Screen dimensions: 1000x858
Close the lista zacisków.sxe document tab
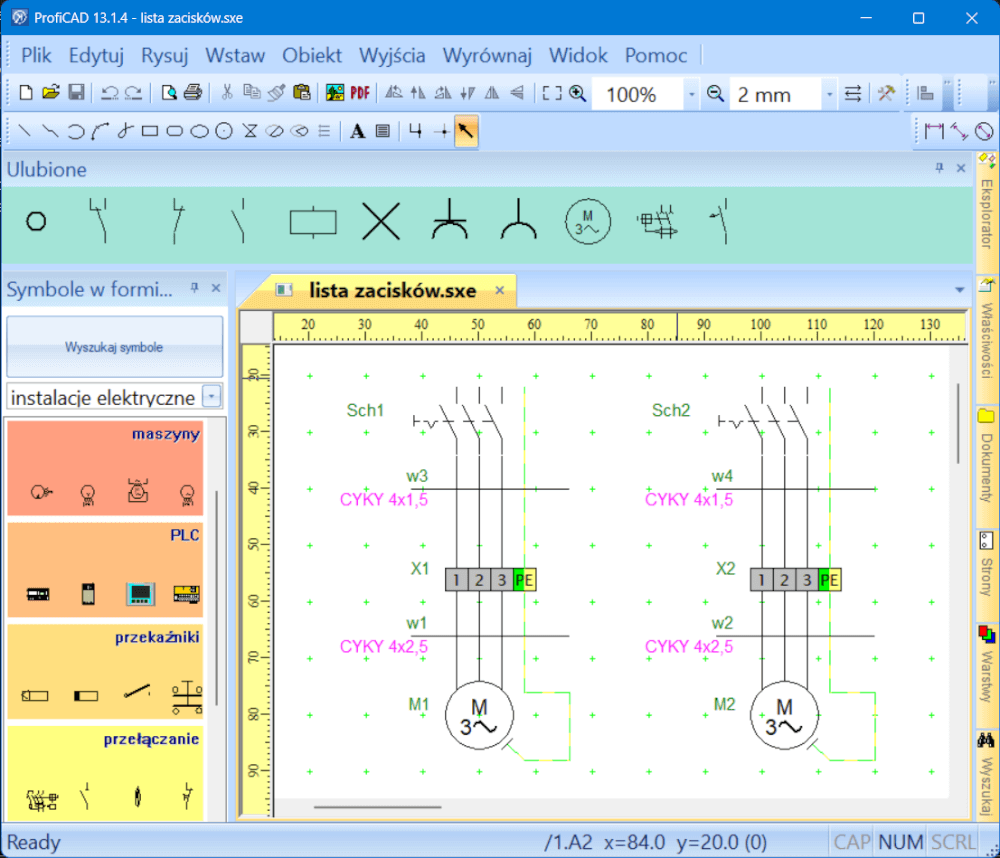[x=500, y=290]
